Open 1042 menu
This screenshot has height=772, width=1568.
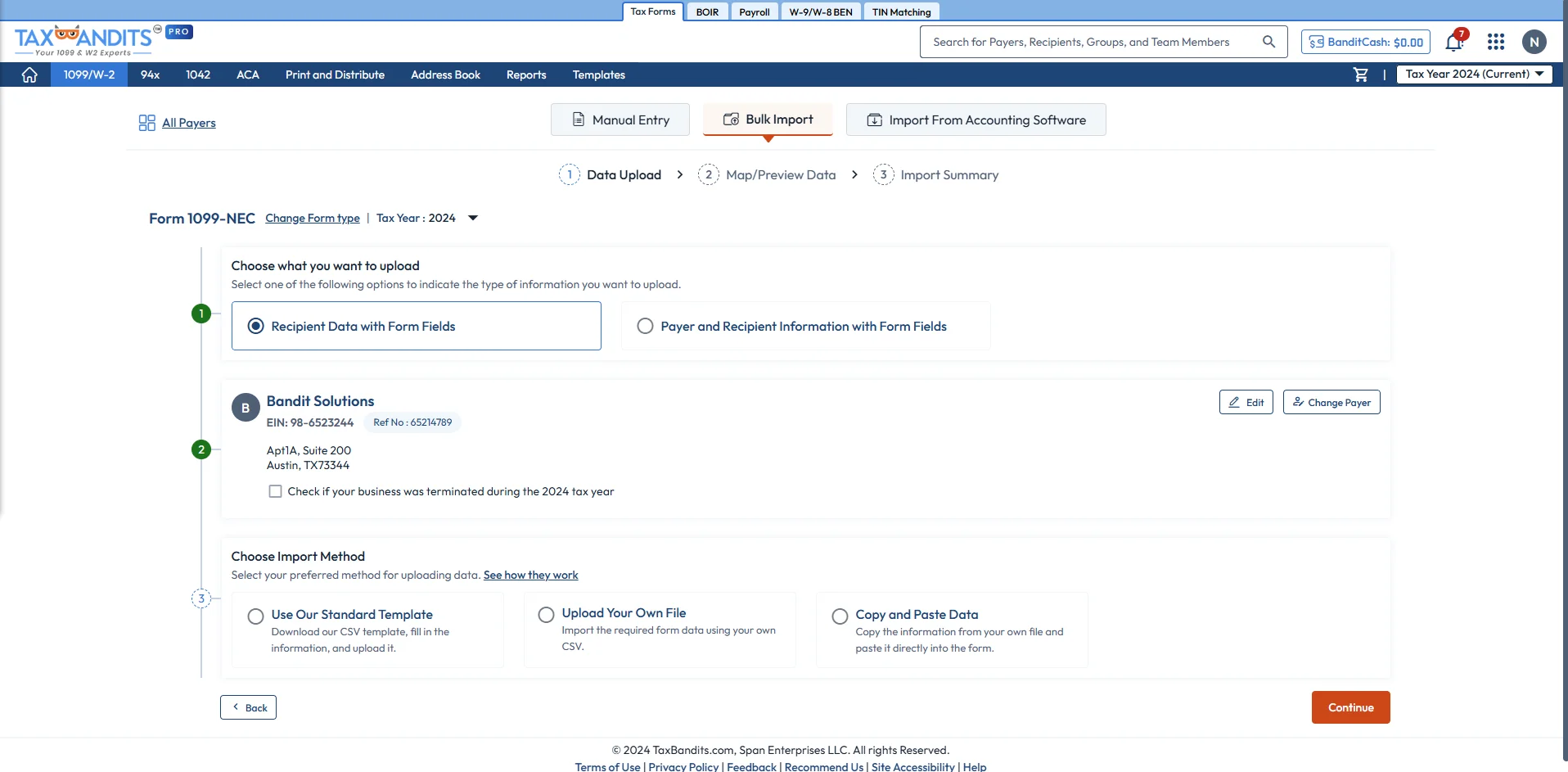(x=198, y=74)
